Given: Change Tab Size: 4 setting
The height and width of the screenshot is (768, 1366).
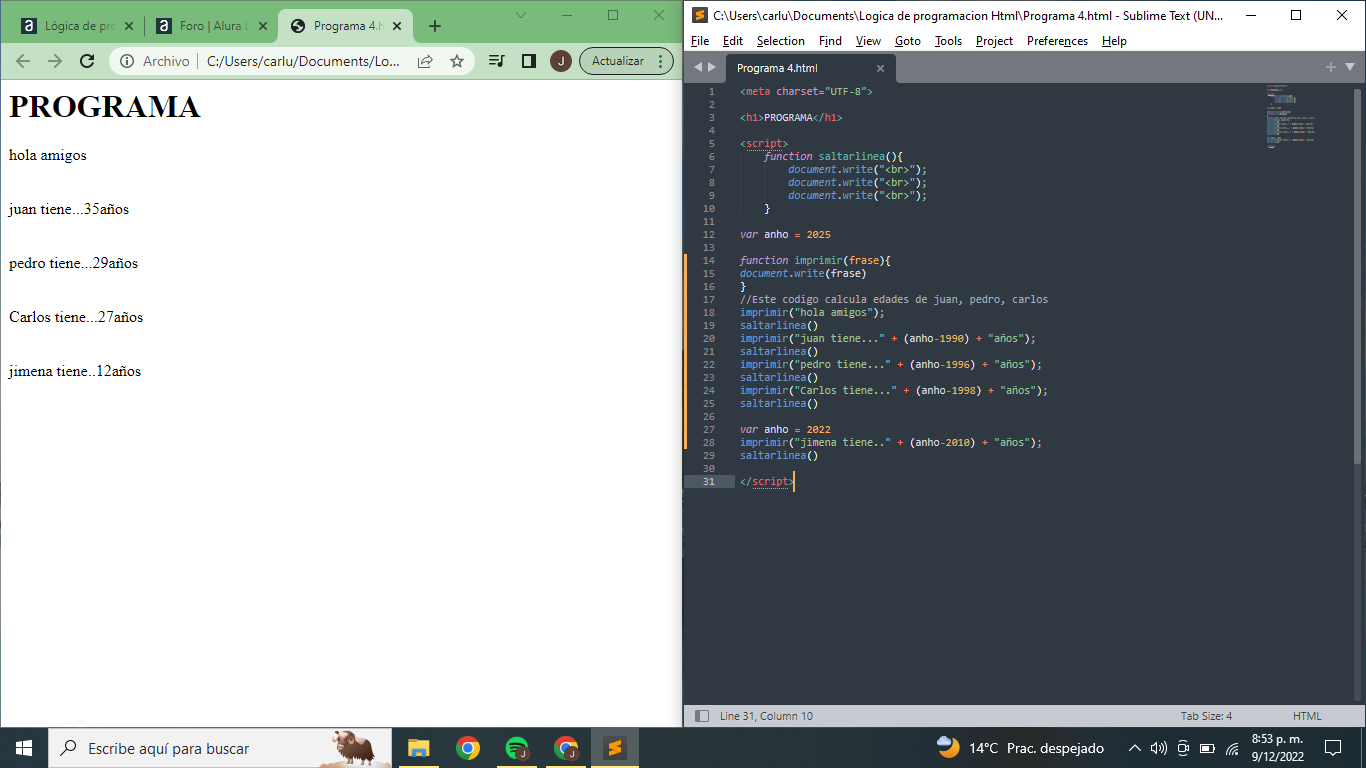Looking at the screenshot, I should 1206,716.
